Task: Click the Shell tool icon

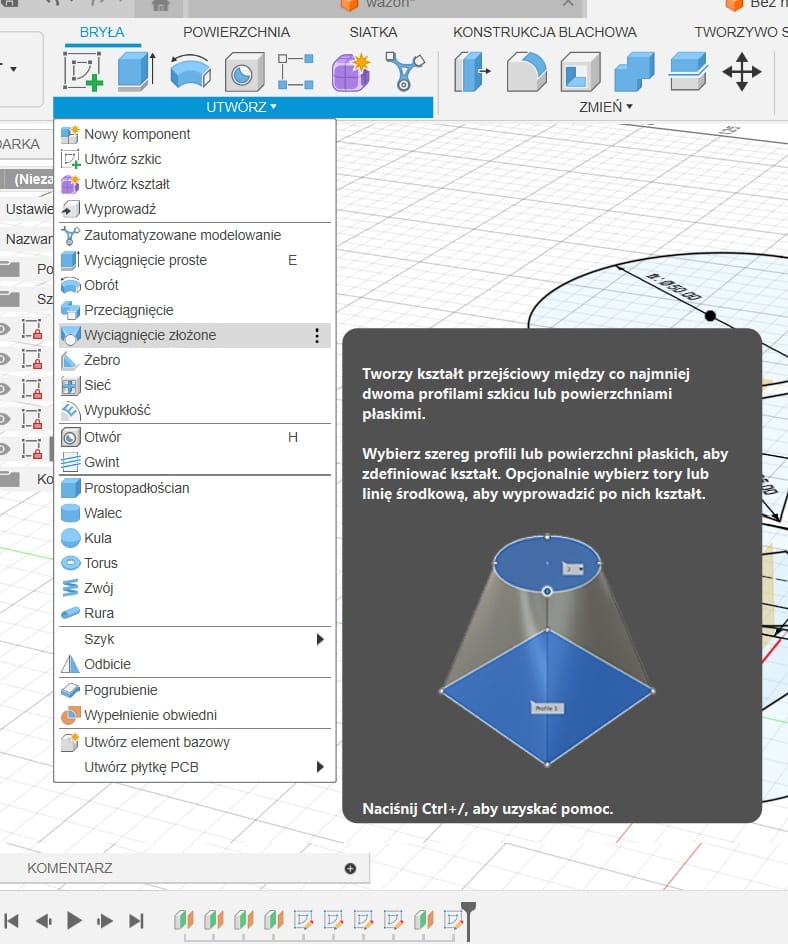Action: tap(580, 72)
